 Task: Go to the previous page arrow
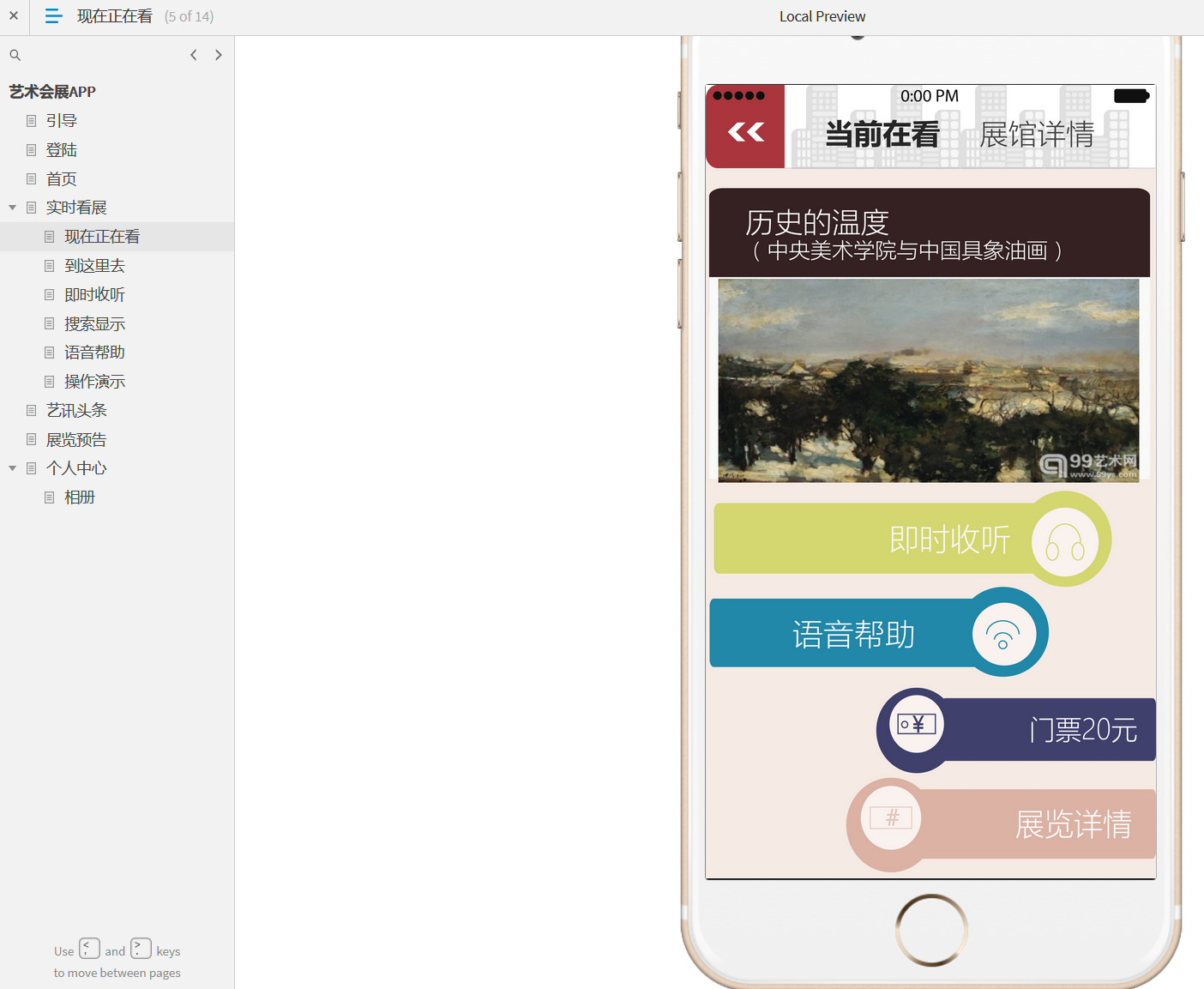point(194,55)
